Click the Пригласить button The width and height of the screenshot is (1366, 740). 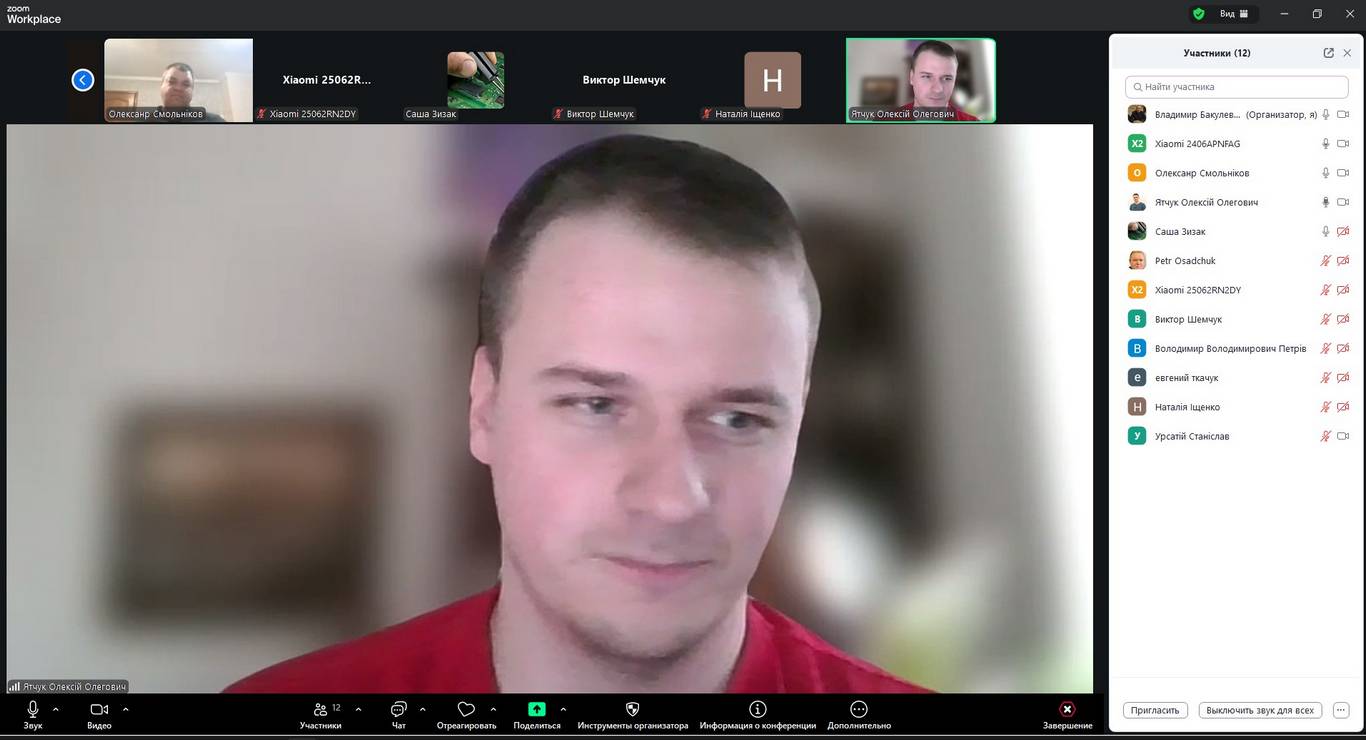(1155, 710)
